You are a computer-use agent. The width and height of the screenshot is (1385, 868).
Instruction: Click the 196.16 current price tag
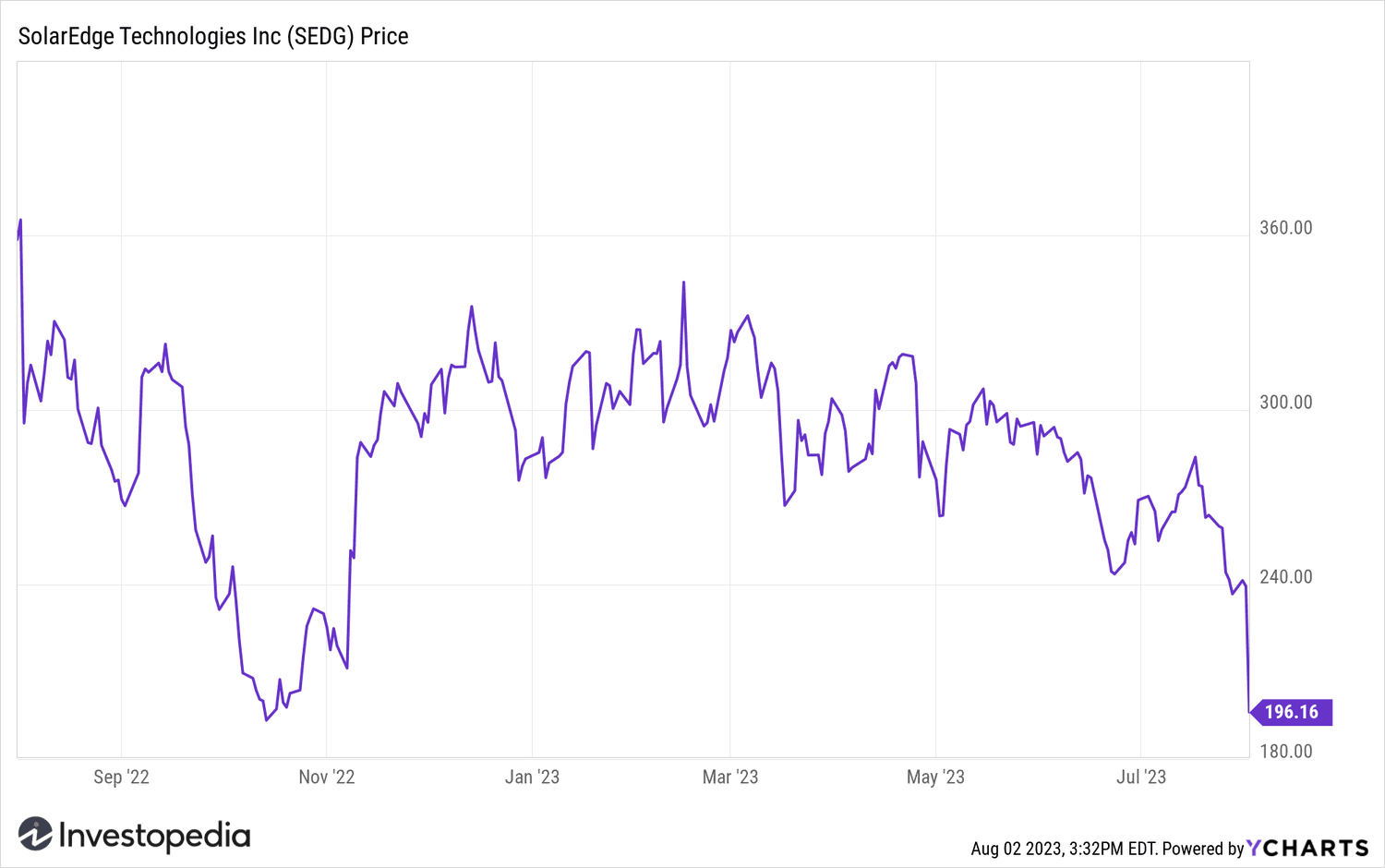(x=1291, y=712)
